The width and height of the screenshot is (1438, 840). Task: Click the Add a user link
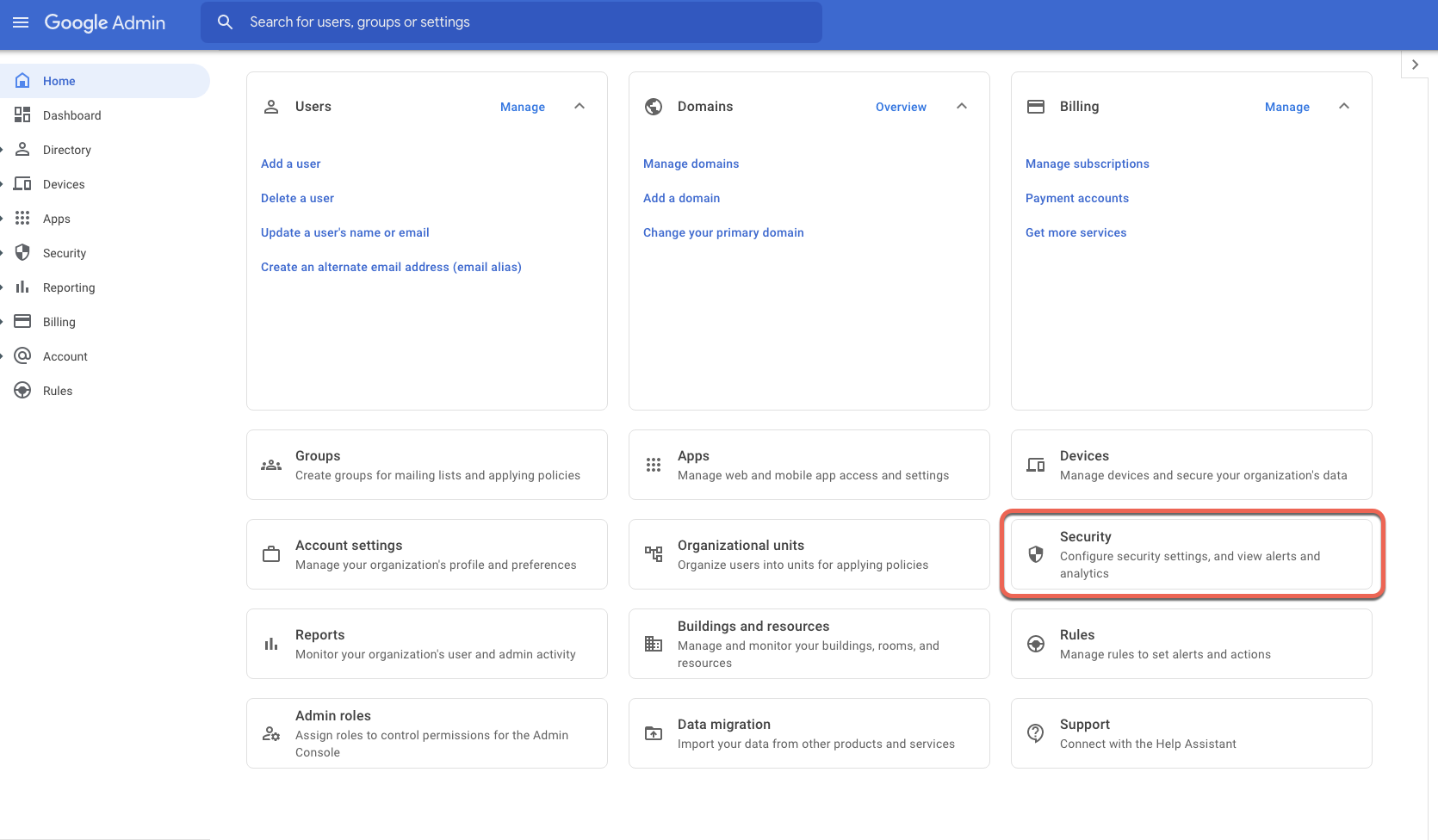(291, 164)
